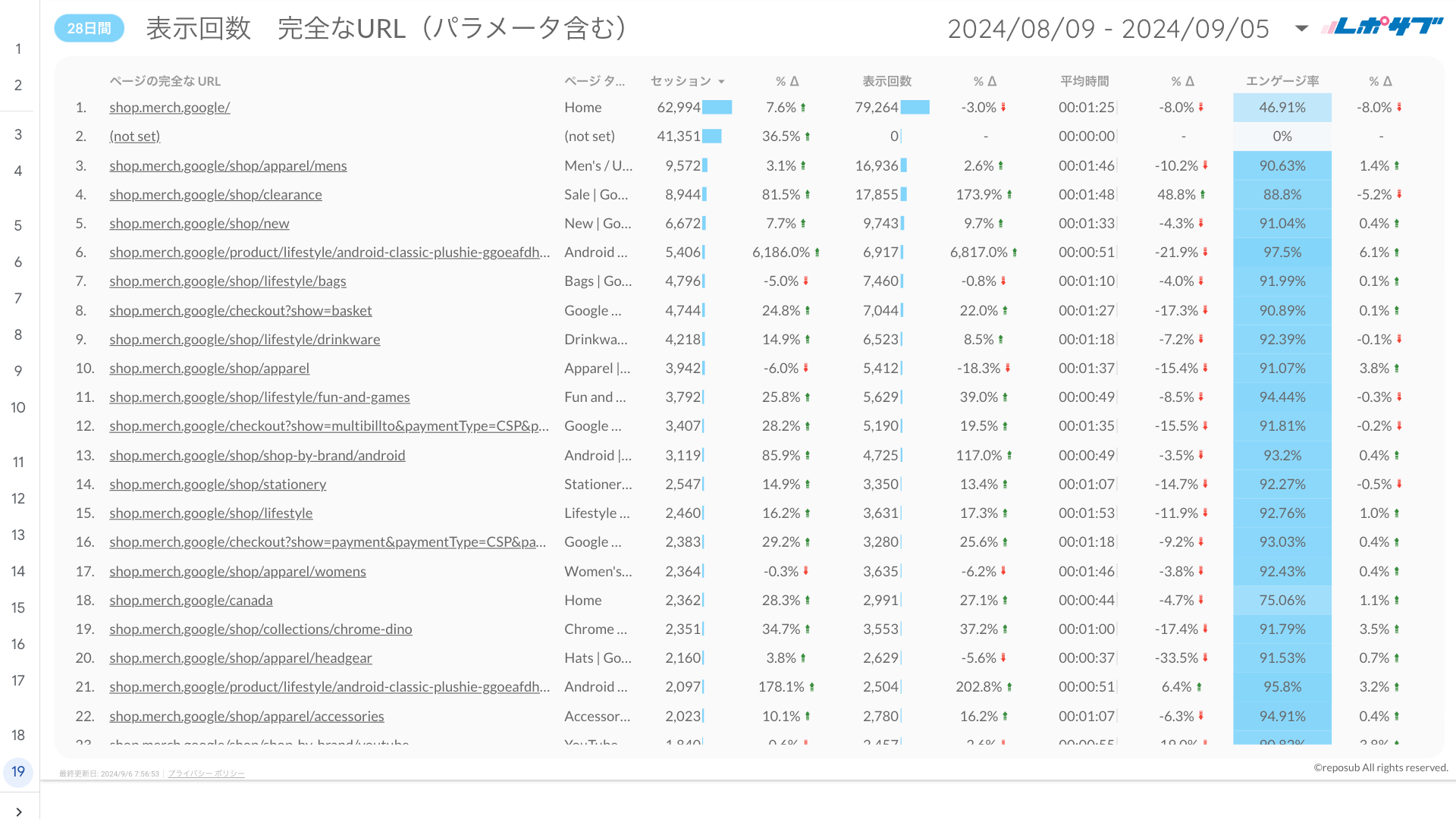Click the ページの完全な URL header
Viewport: 1456px width, 819px height.
165,81
